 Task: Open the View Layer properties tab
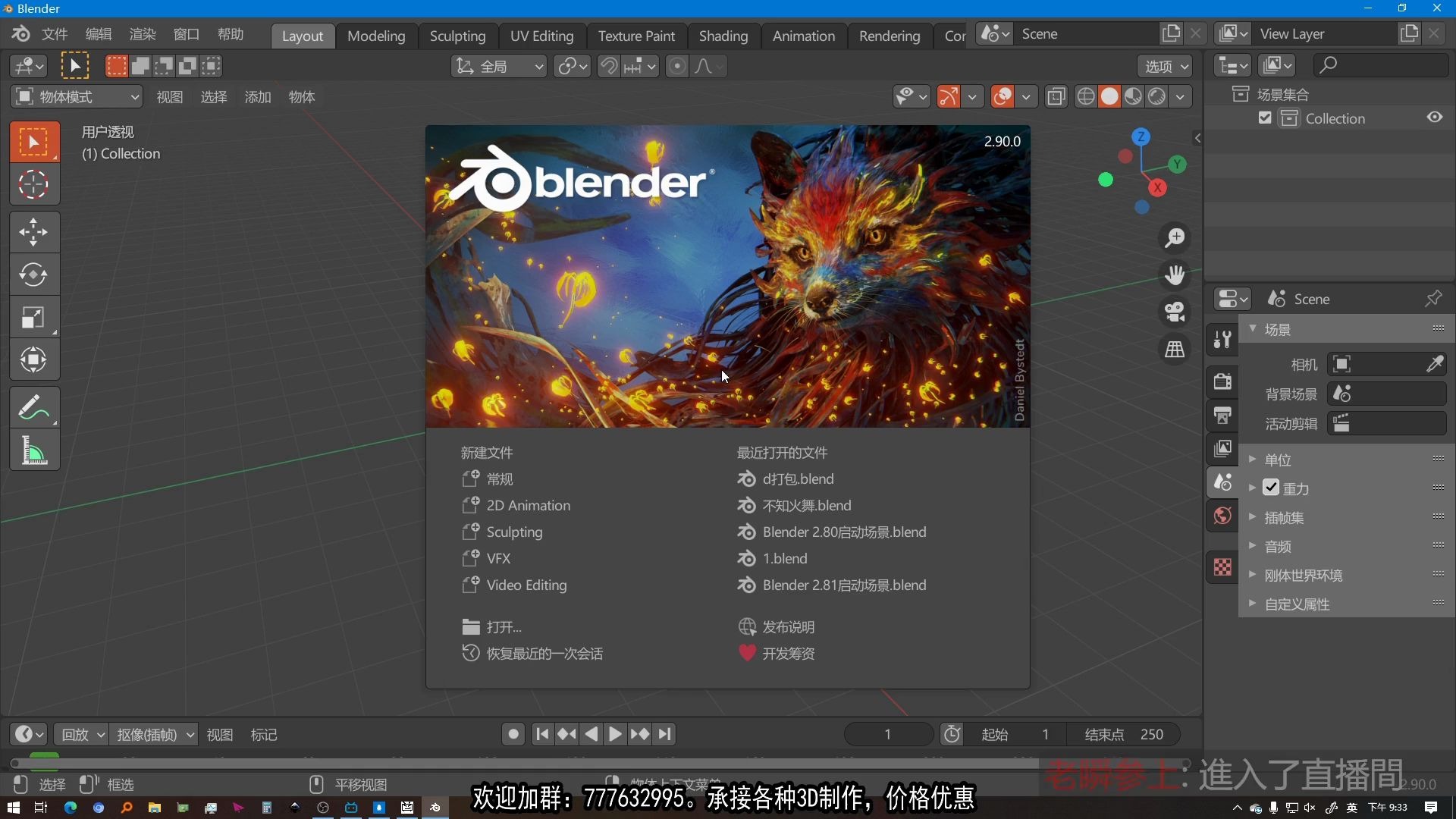tap(1222, 448)
